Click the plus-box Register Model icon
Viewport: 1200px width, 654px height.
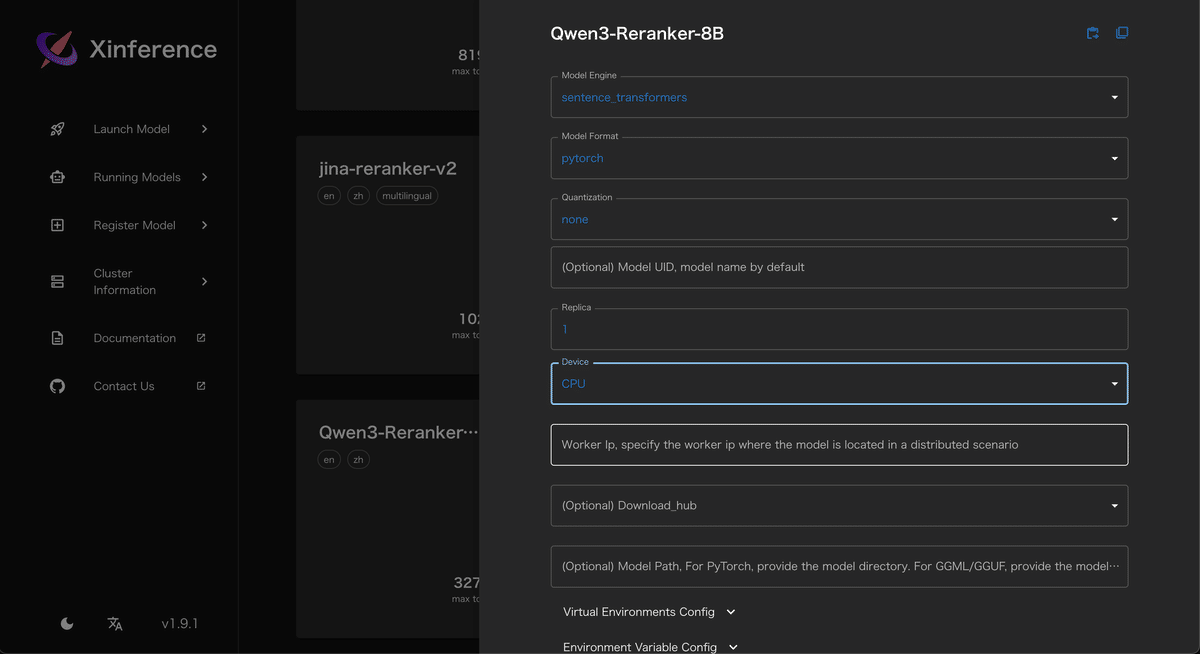pyautogui.click(x=57, y=225)
